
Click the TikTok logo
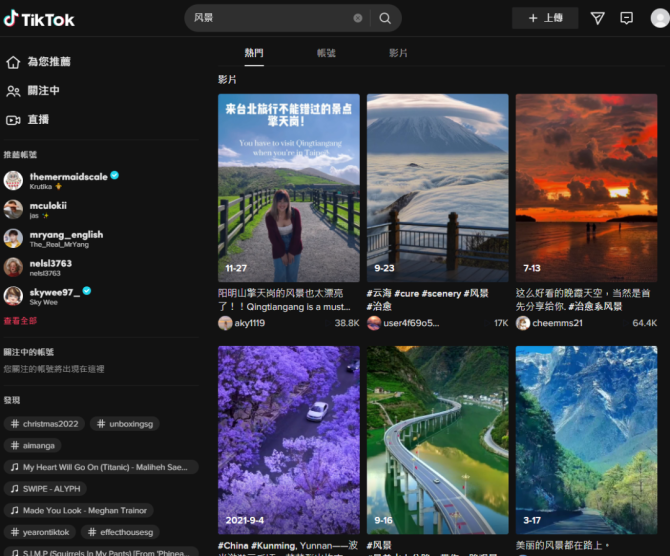point(39,19)
